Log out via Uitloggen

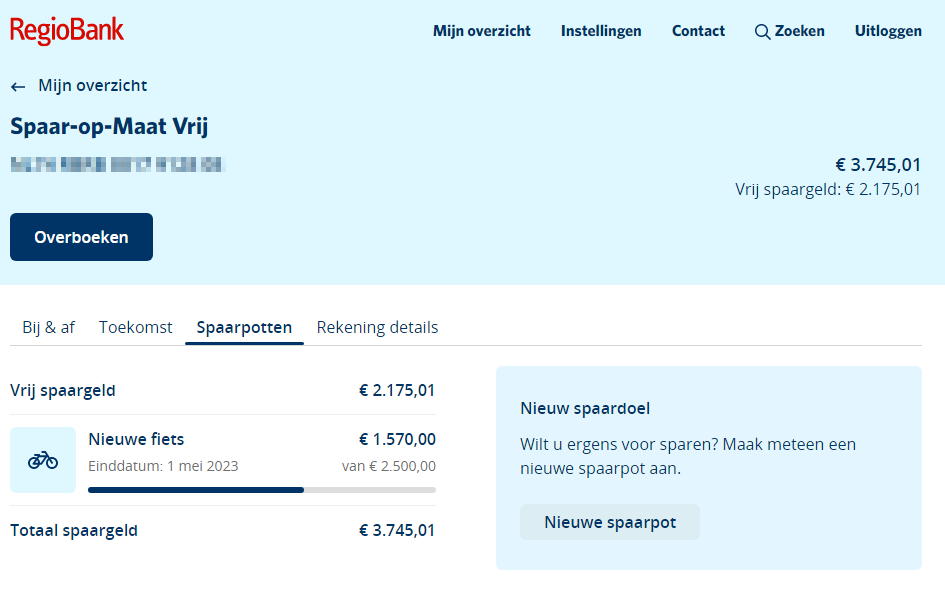(x=888, y=31)
